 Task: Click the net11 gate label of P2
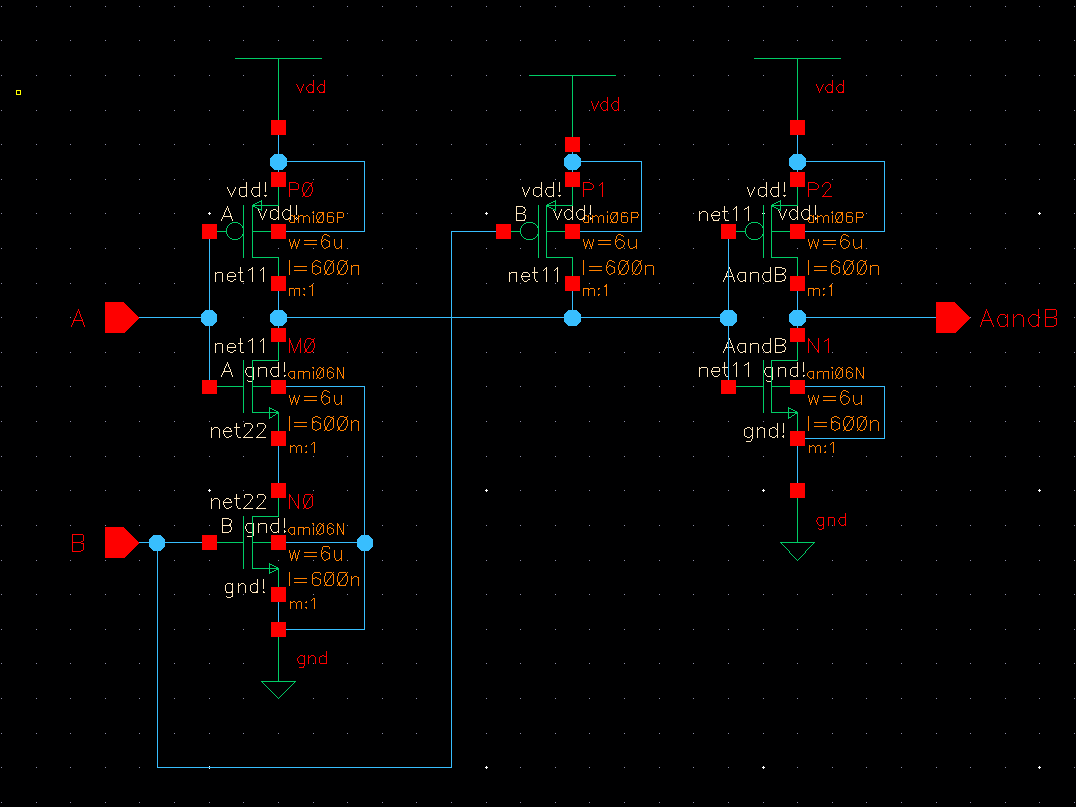[x=725, y=215]
